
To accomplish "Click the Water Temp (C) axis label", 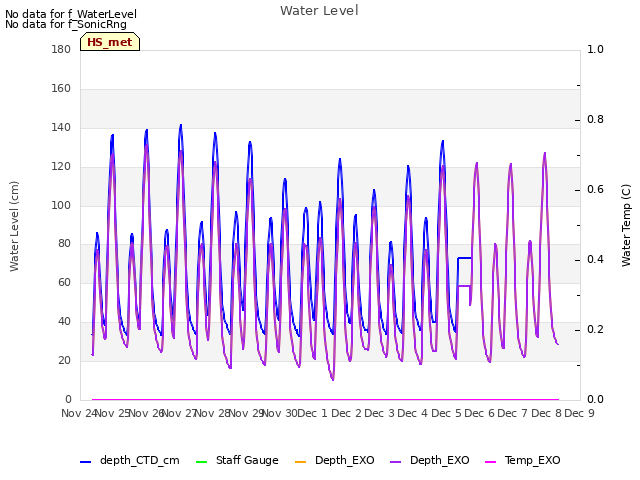I will [x=626, y=225].
